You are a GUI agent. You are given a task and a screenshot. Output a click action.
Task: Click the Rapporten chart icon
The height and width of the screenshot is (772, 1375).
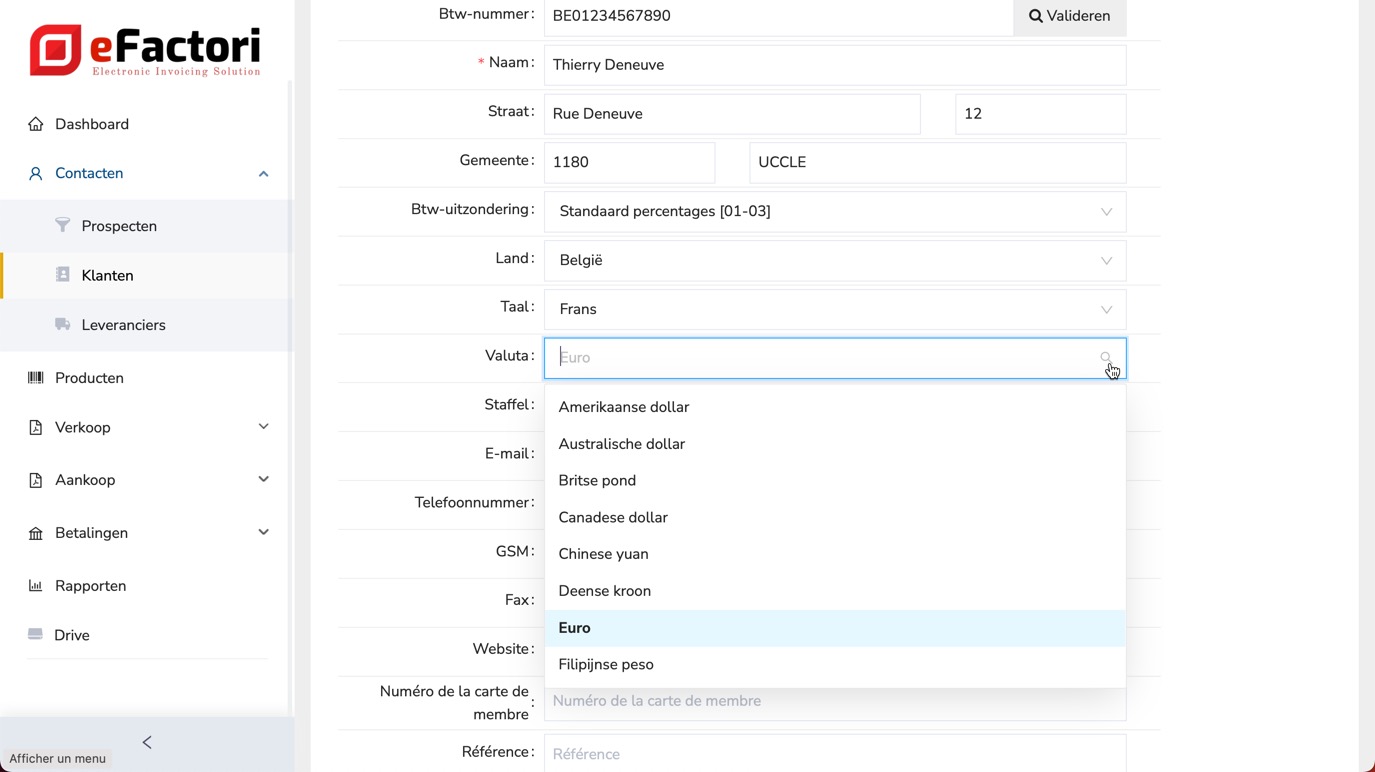36,586
